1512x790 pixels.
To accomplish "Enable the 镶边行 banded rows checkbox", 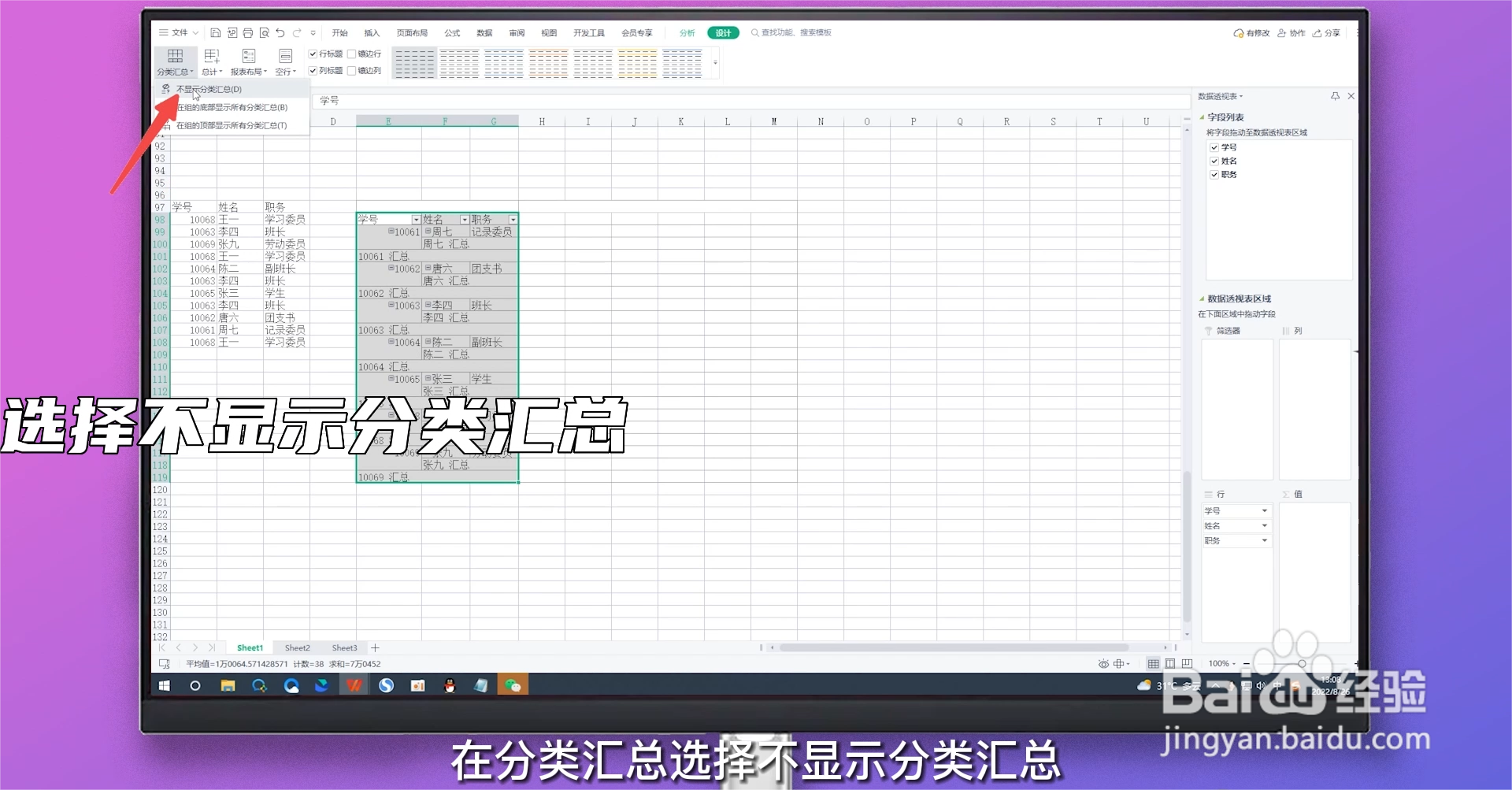I will (x=352, y=54).
